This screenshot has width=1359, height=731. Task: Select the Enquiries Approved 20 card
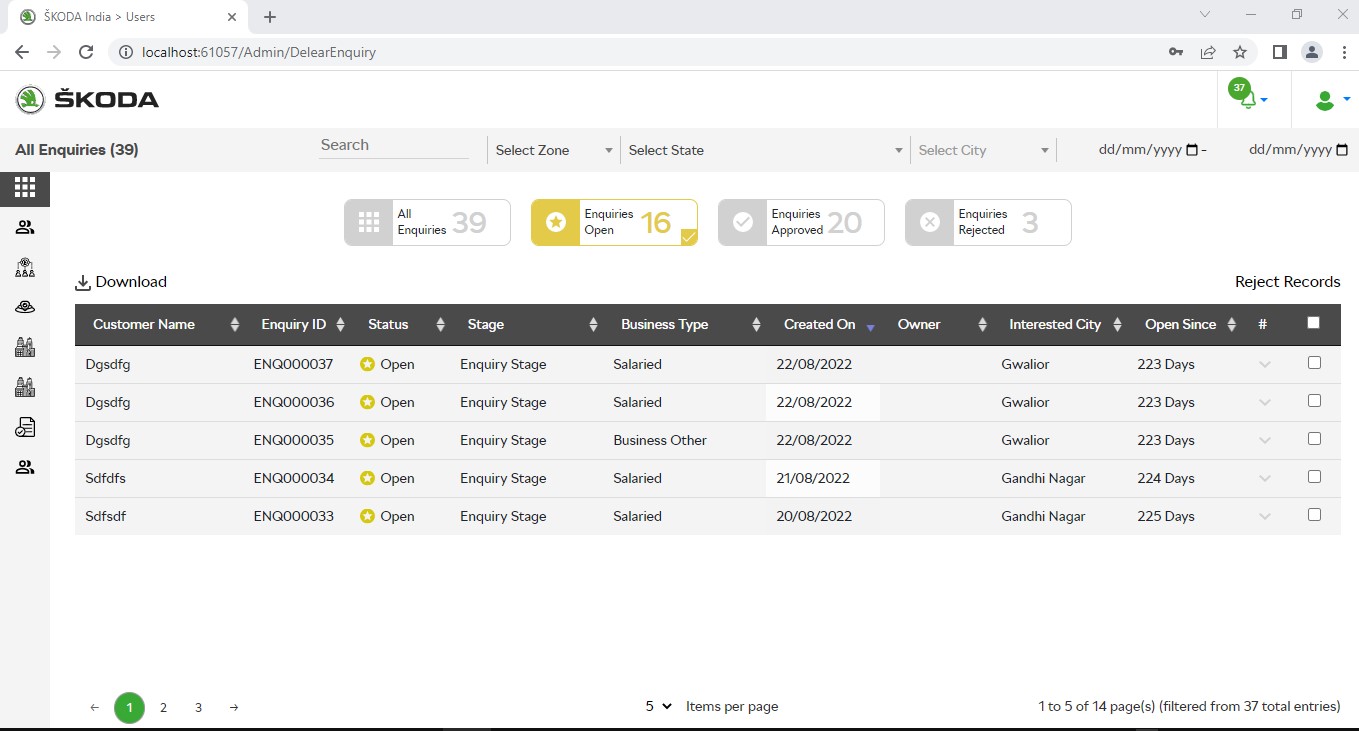coord(801,222)
